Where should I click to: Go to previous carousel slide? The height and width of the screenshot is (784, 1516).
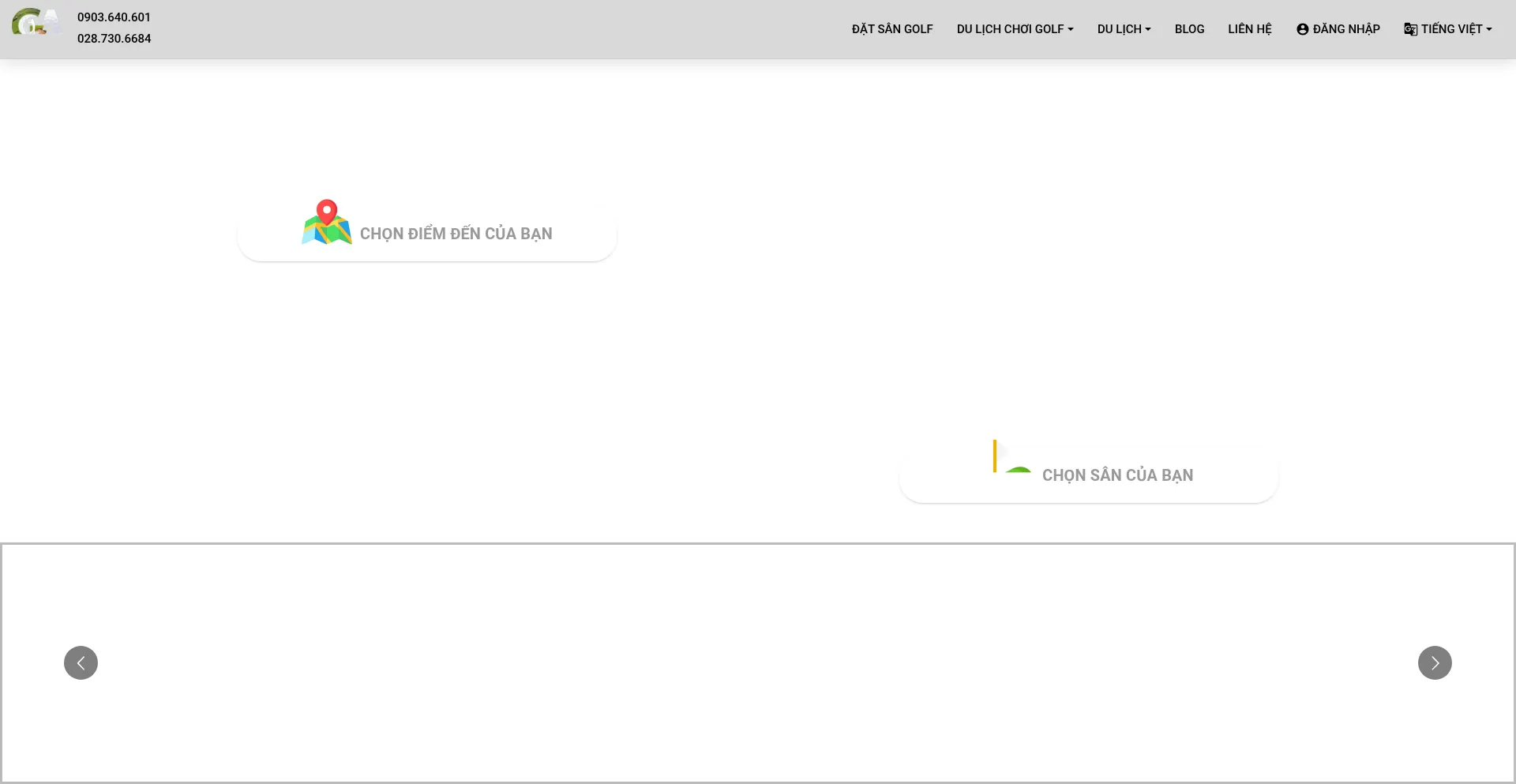pyautogui.click(x=81, y=662)
